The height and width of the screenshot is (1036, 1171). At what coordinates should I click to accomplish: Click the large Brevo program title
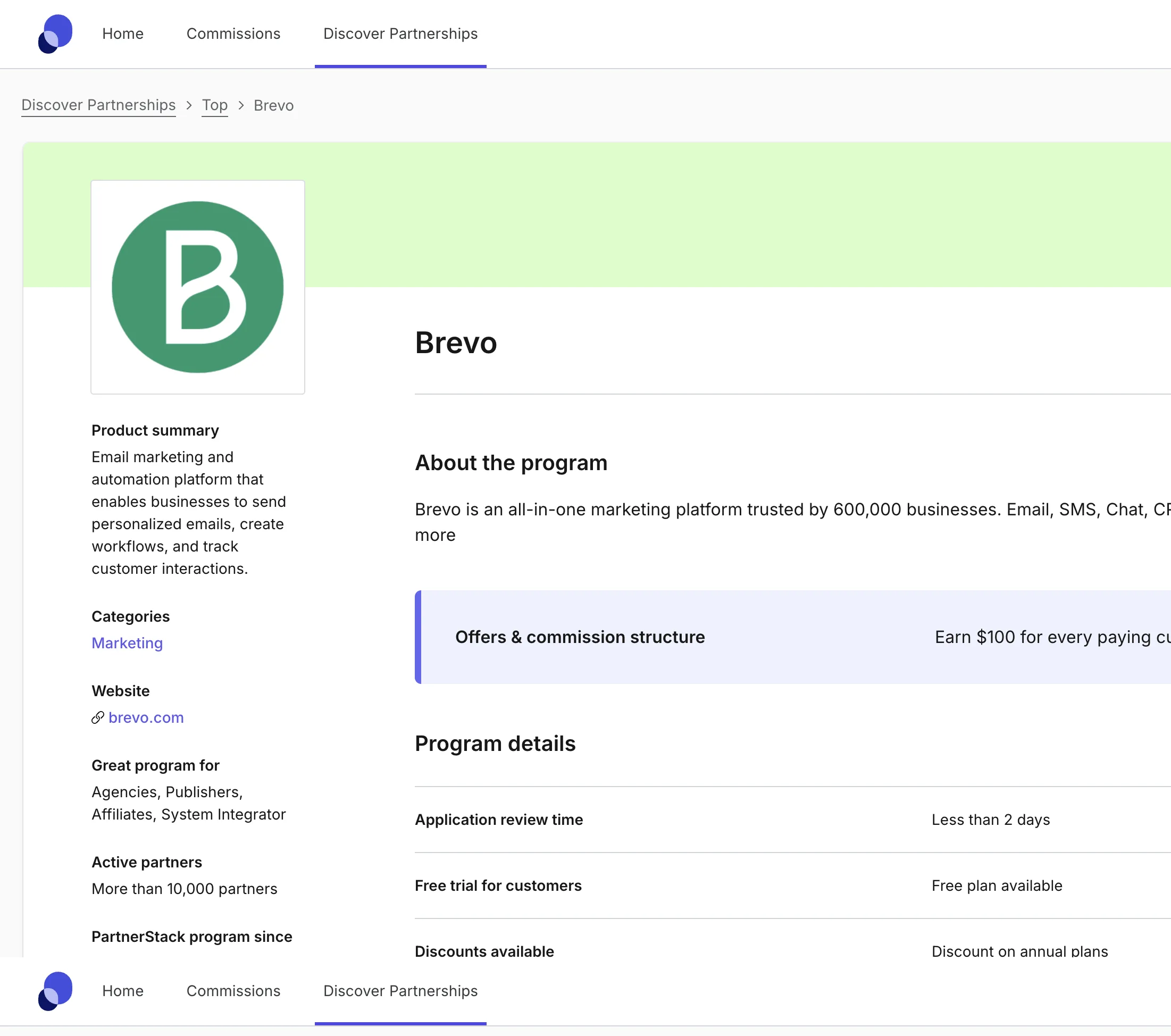pos(456,342)
